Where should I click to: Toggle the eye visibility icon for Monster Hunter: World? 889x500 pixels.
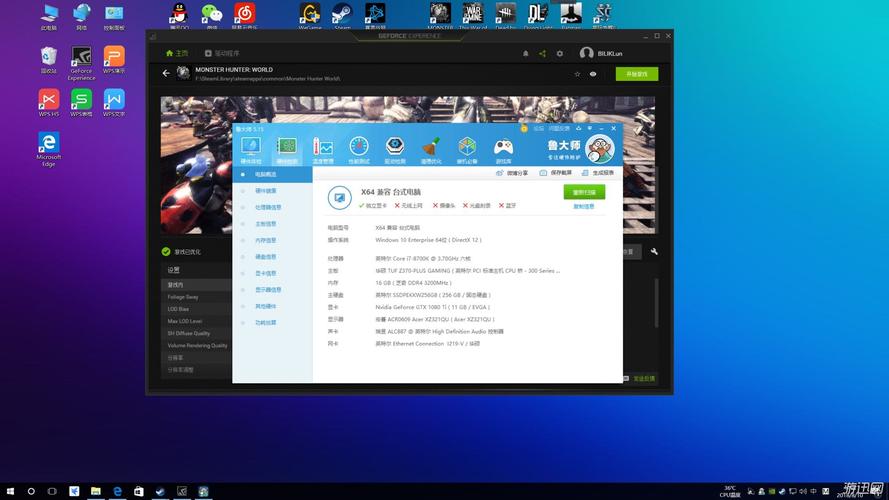593,74
